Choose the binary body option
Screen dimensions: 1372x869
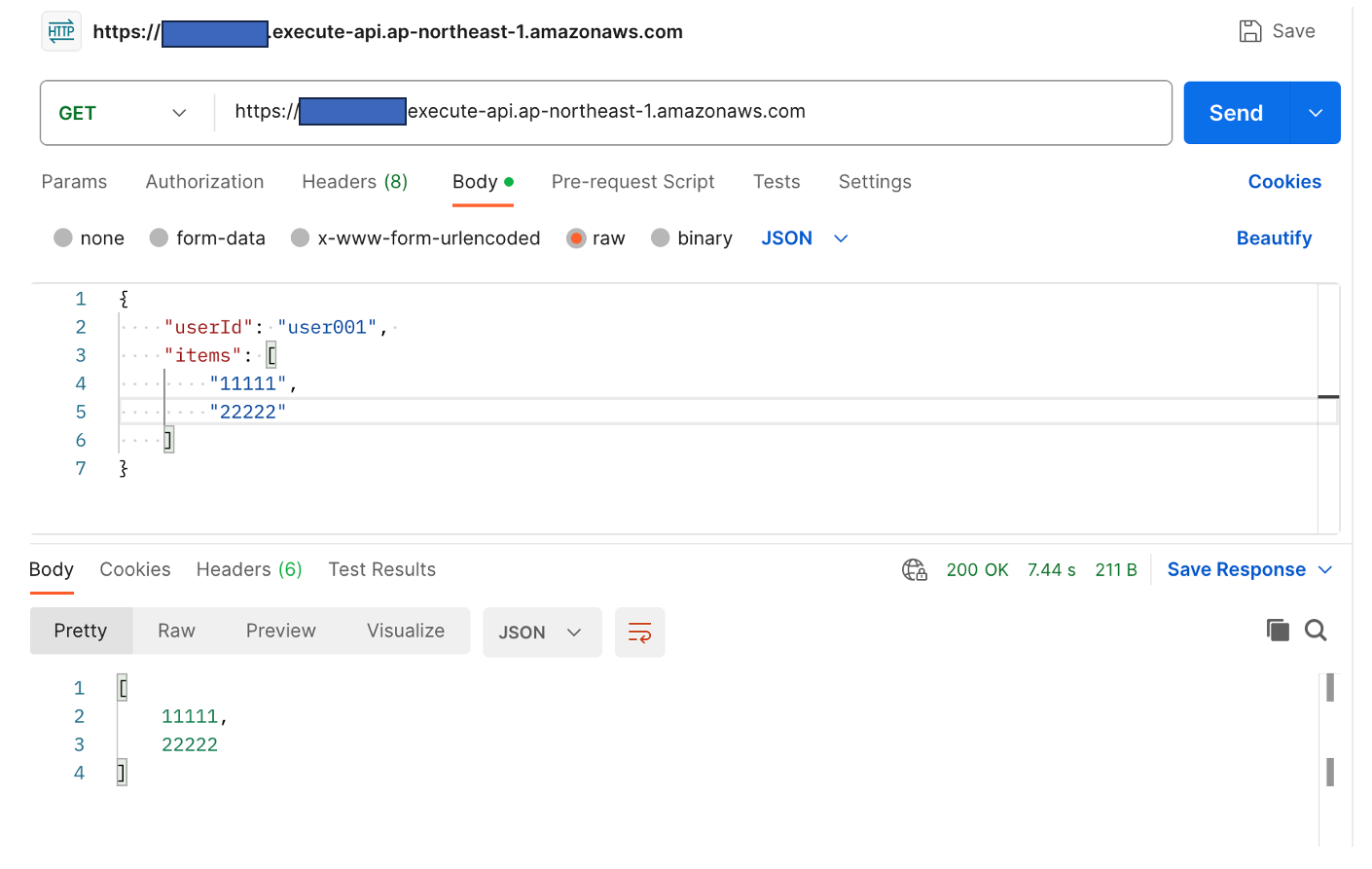click(x=661, y=238)
